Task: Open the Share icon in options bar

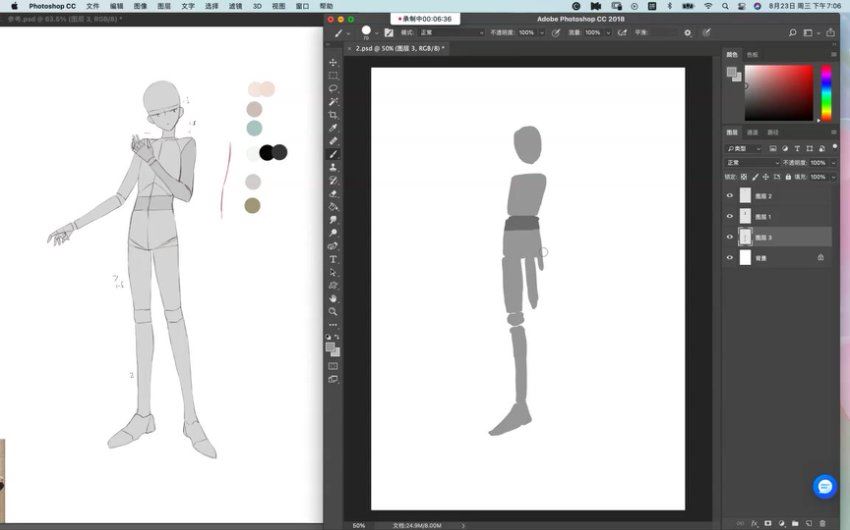Action: [x=830, y=33]
